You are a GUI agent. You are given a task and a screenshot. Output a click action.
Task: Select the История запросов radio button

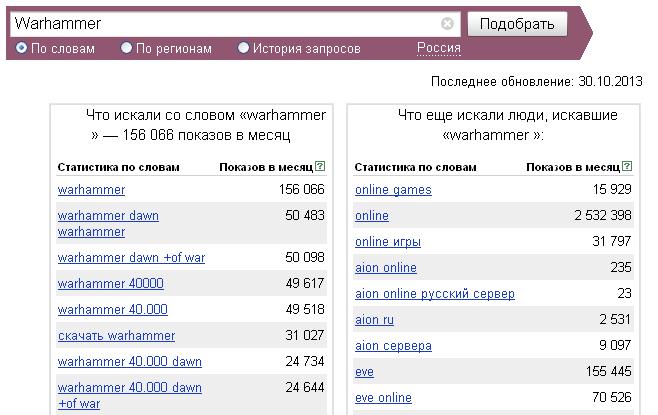(x=243, y=48)
